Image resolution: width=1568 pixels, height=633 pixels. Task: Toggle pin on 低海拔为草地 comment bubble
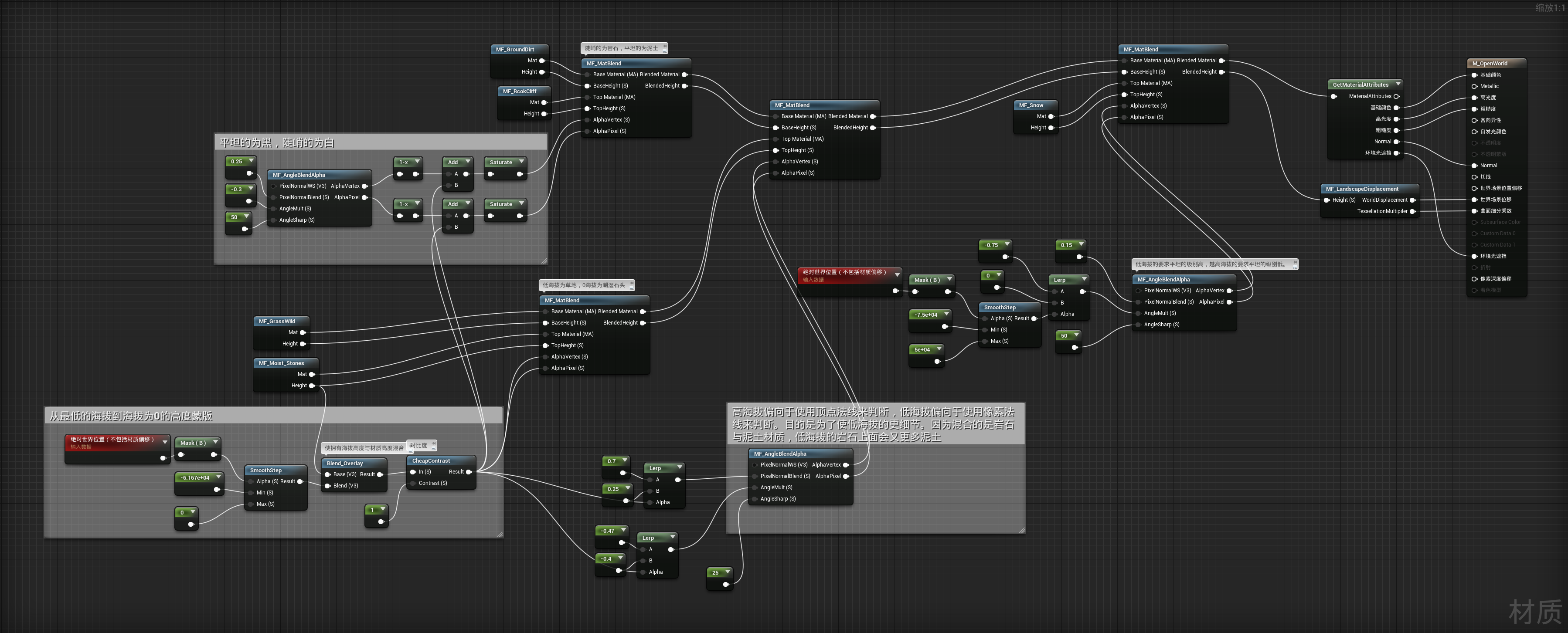pyautogui.click(x=631, y=283)
